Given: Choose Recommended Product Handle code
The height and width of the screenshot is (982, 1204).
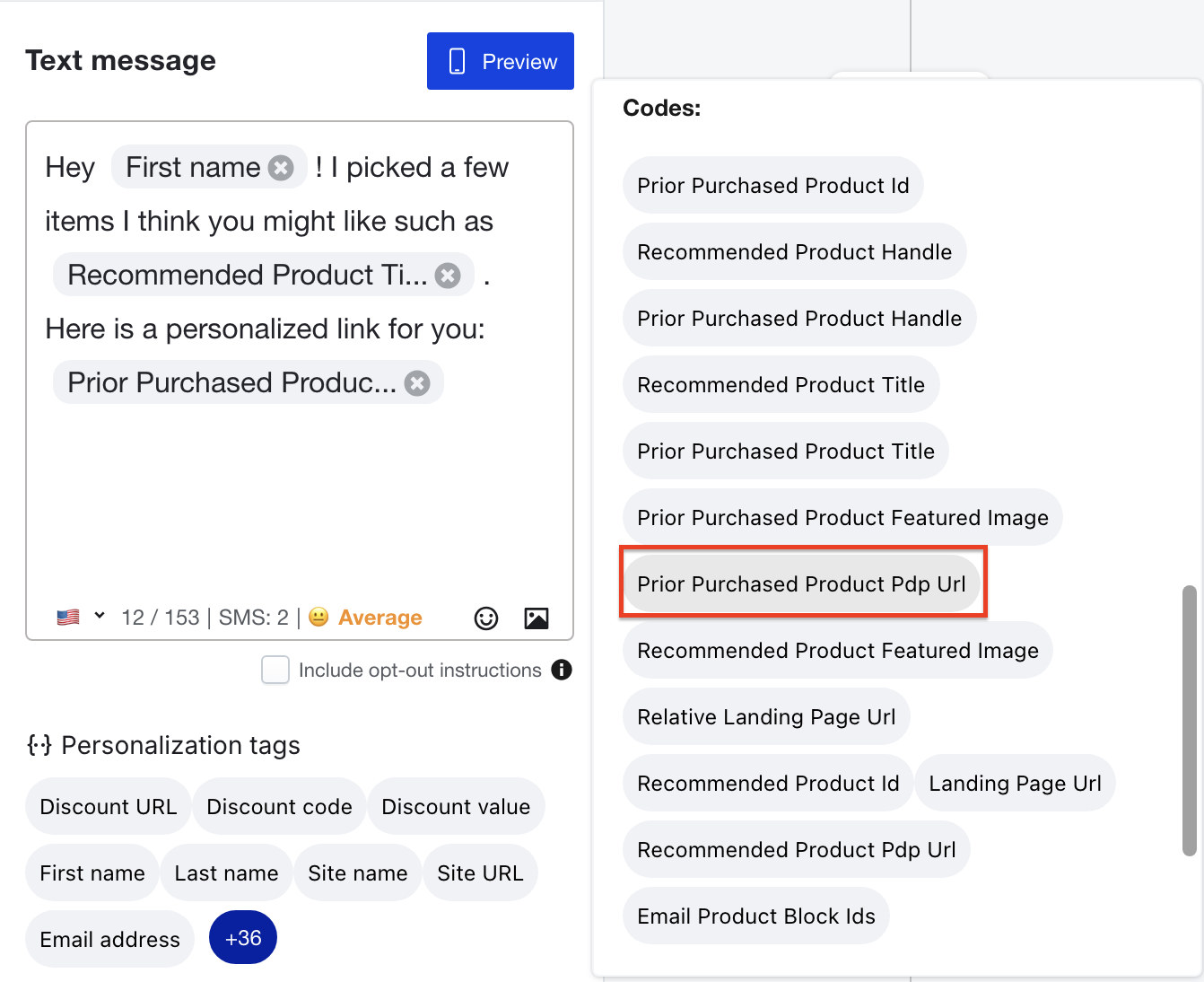Looking at the screenshot, I should coord(794,252).
